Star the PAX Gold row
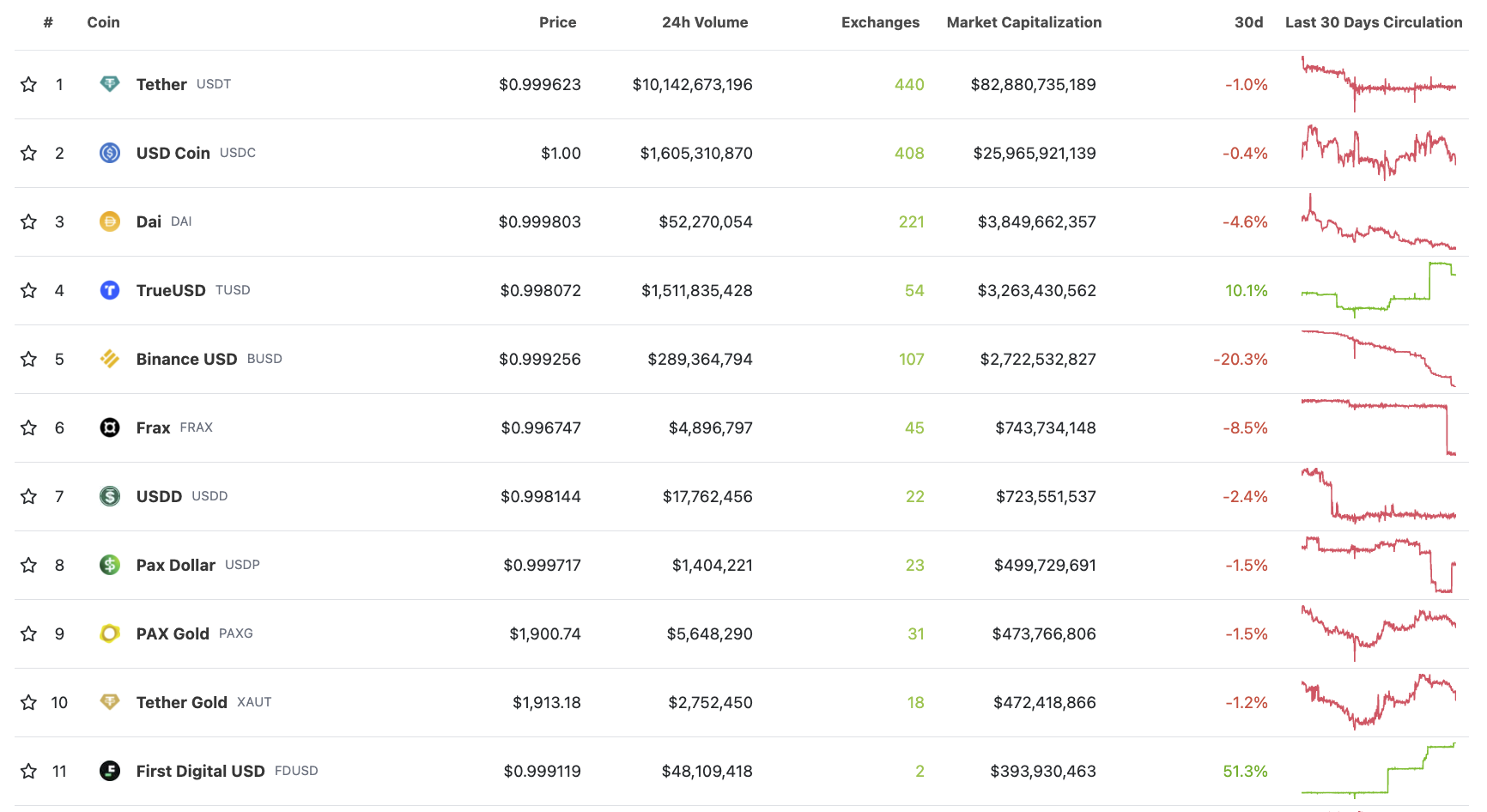The width and height of the screenshot is (1487, 812). coord(29,633)
